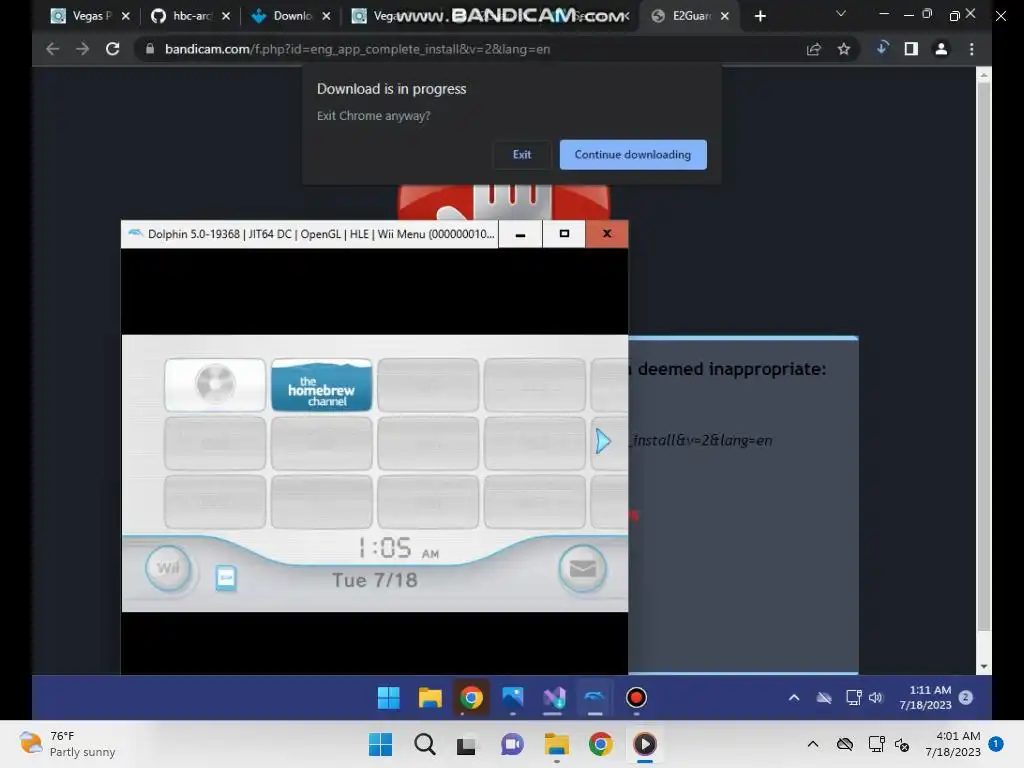Click the volume icon in the inner tray
1024x768 pixels.
(876, 697)
